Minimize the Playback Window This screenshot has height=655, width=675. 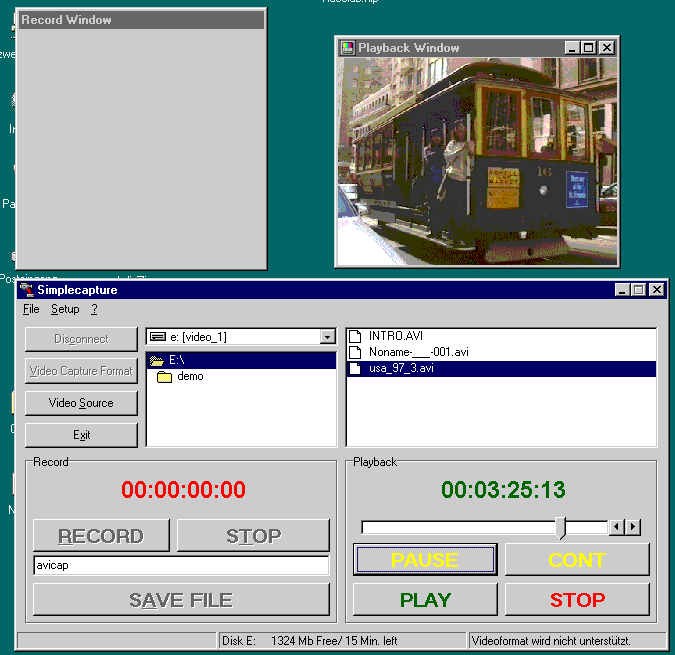(x=572, y=48)
